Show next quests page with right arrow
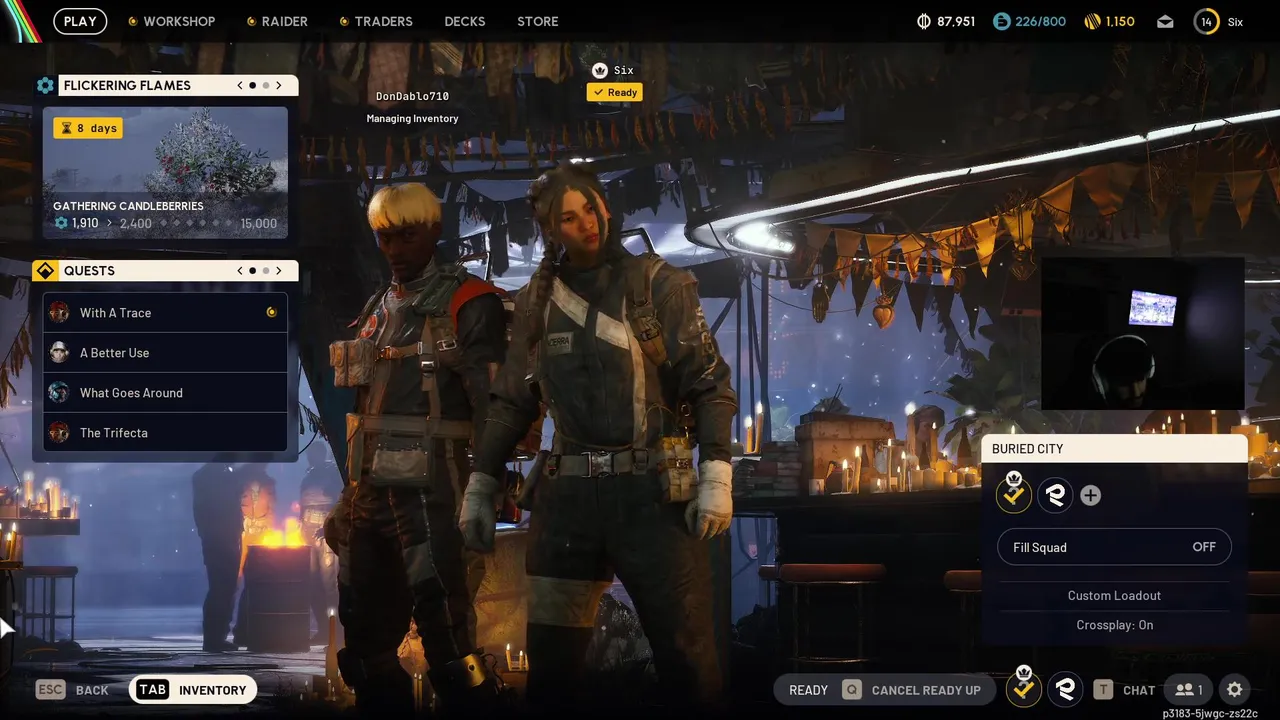The image size is (1280, 720). (x=279, y=271)
